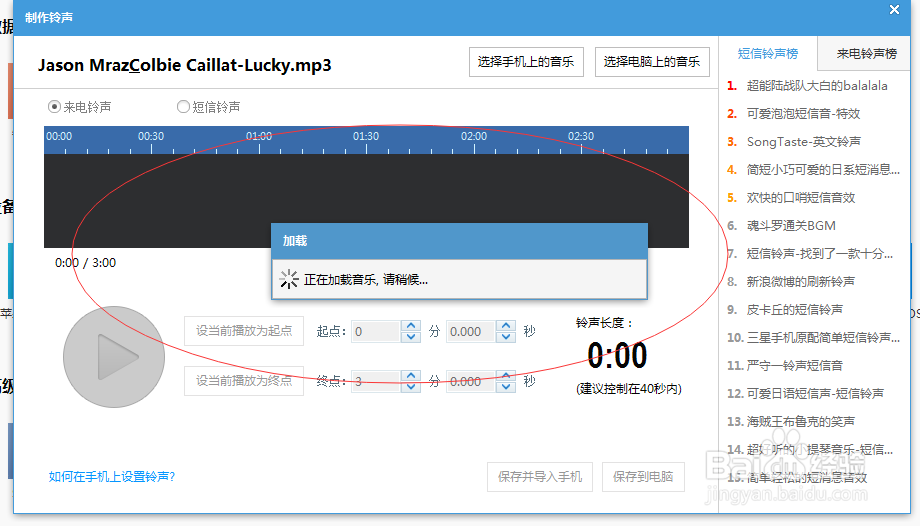Image resolution: width=920 pixels, height=526 pixels.
Task: Select ringtone 新浪微博的刷新铃声
Action: point(800,282)
